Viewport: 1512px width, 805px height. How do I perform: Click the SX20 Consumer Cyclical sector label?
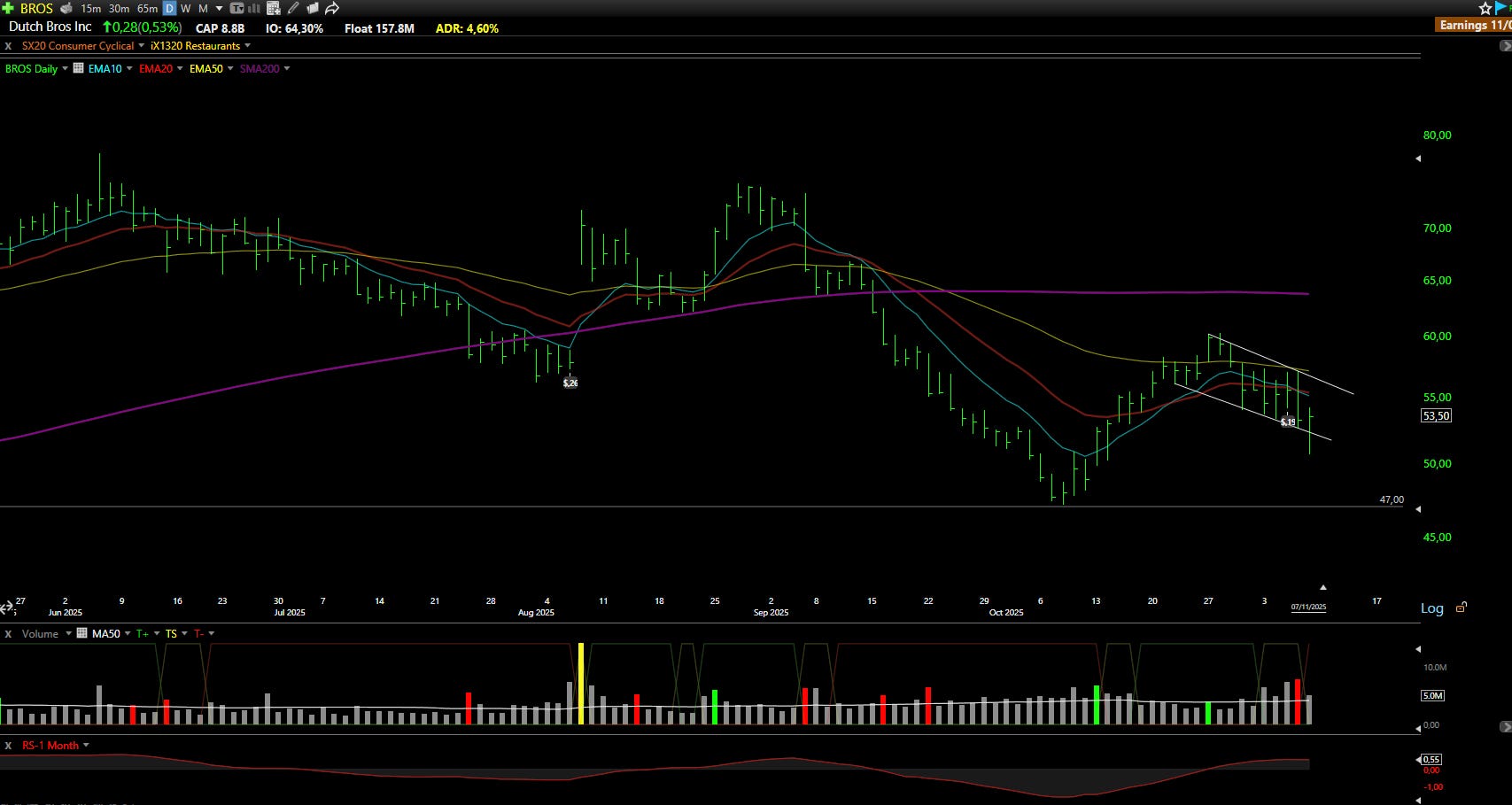point(78,46)
